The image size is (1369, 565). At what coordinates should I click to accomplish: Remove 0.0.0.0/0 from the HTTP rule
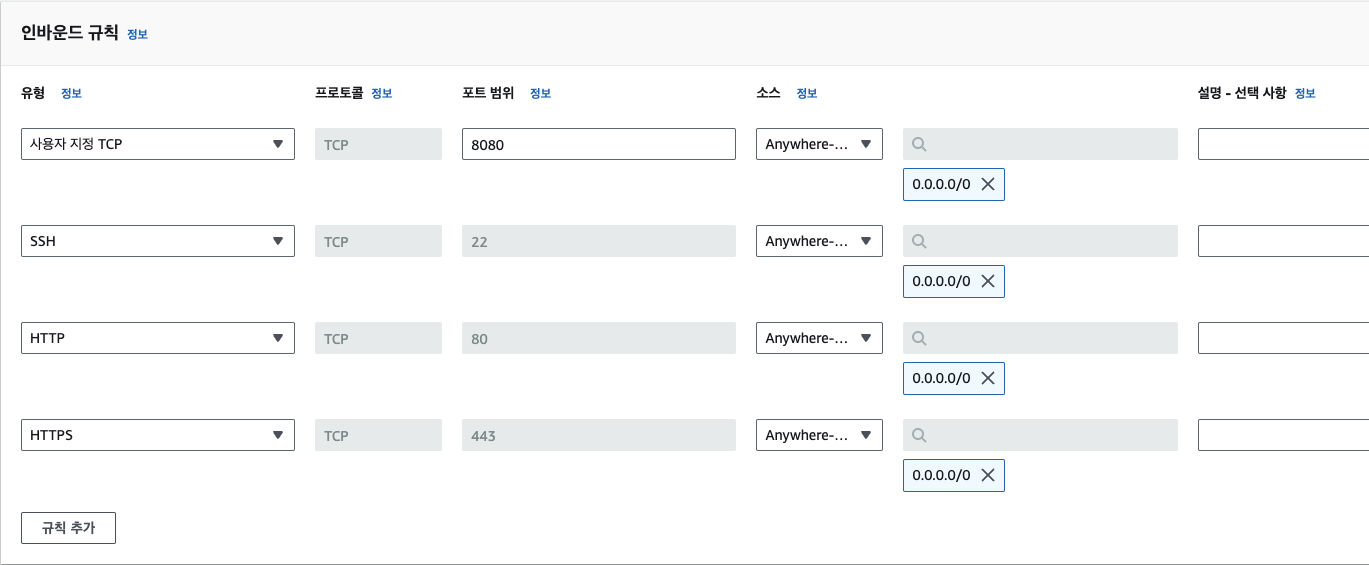(x=988, y=378)
